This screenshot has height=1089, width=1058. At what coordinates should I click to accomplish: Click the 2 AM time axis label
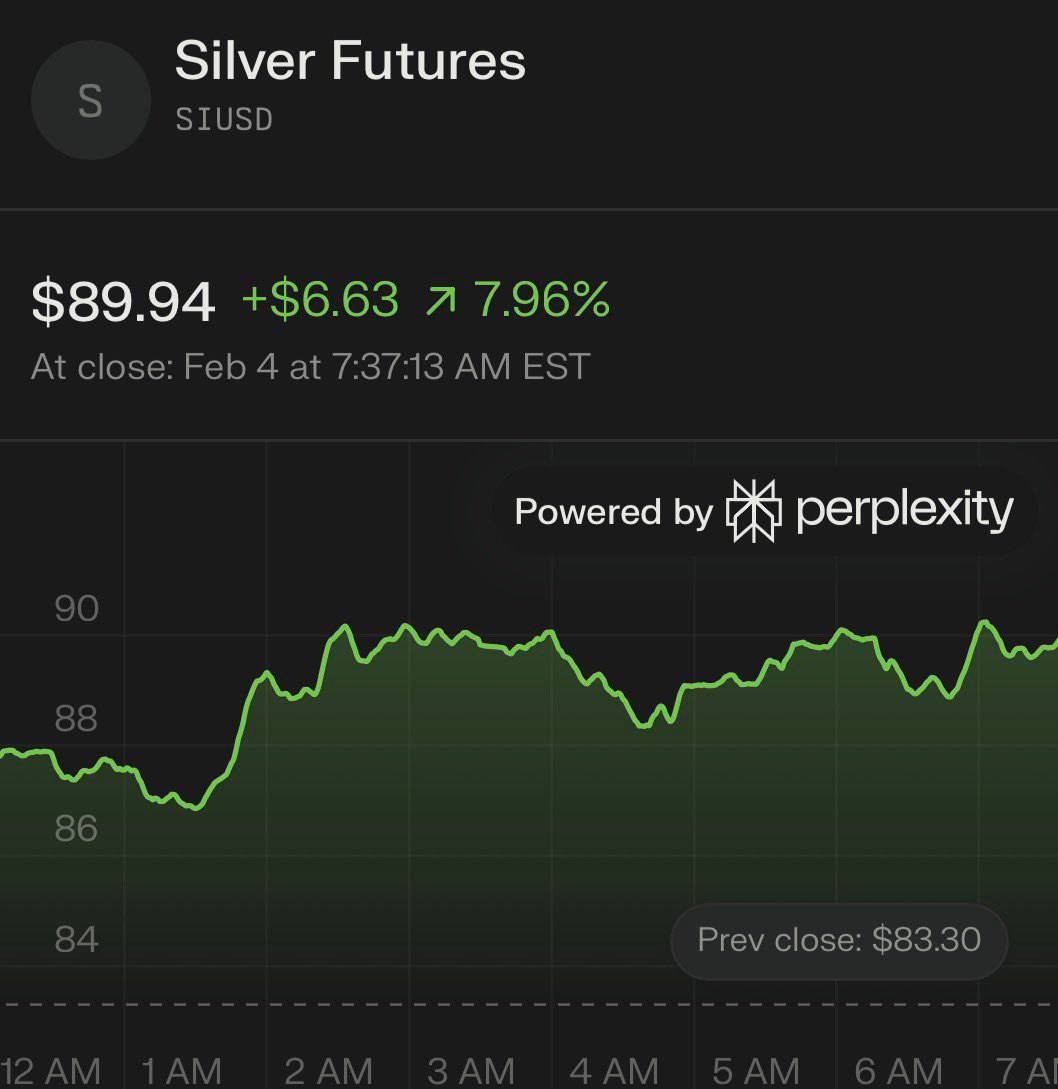pyautogui.click(x=328, y=1071)
